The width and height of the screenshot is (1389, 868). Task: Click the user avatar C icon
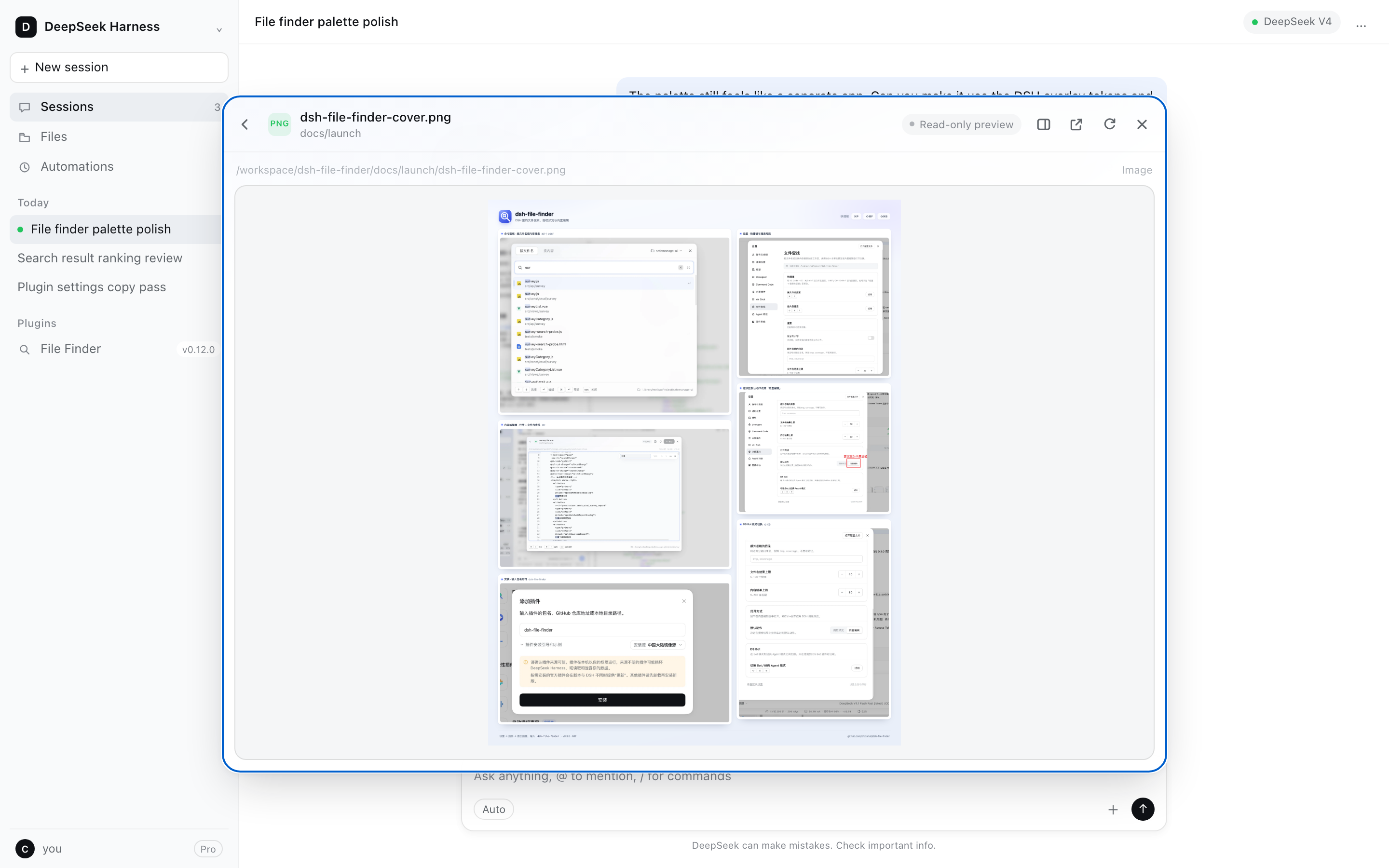[25, 849]
